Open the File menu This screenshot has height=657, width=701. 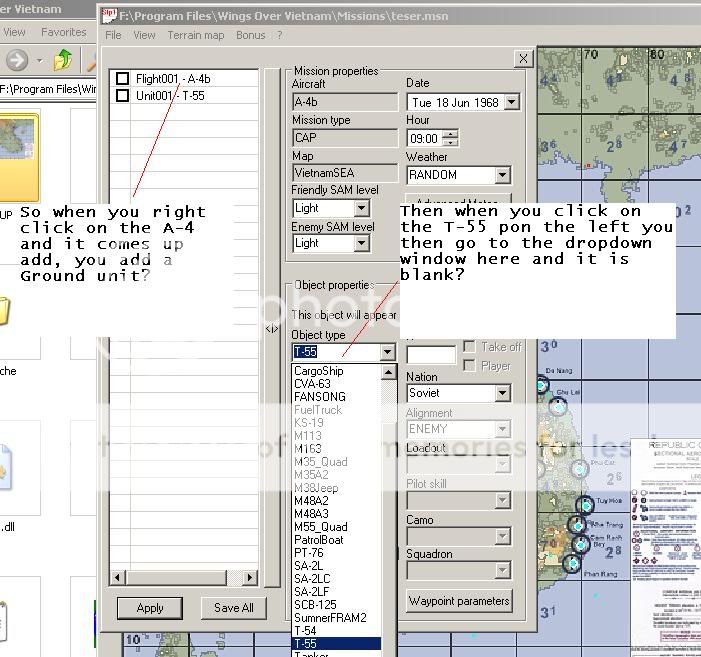click(113, 35)
